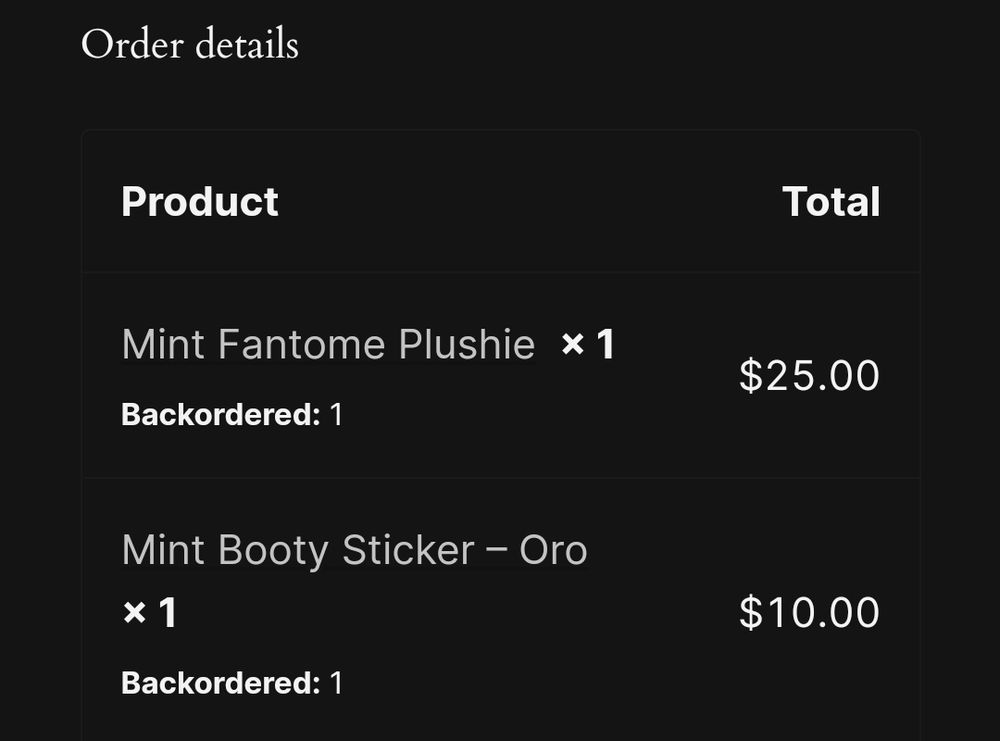Click Backordered label under Mint Fantome Plushie
The width and height of the screenshot is (1000, 741).
coord(221,415)
